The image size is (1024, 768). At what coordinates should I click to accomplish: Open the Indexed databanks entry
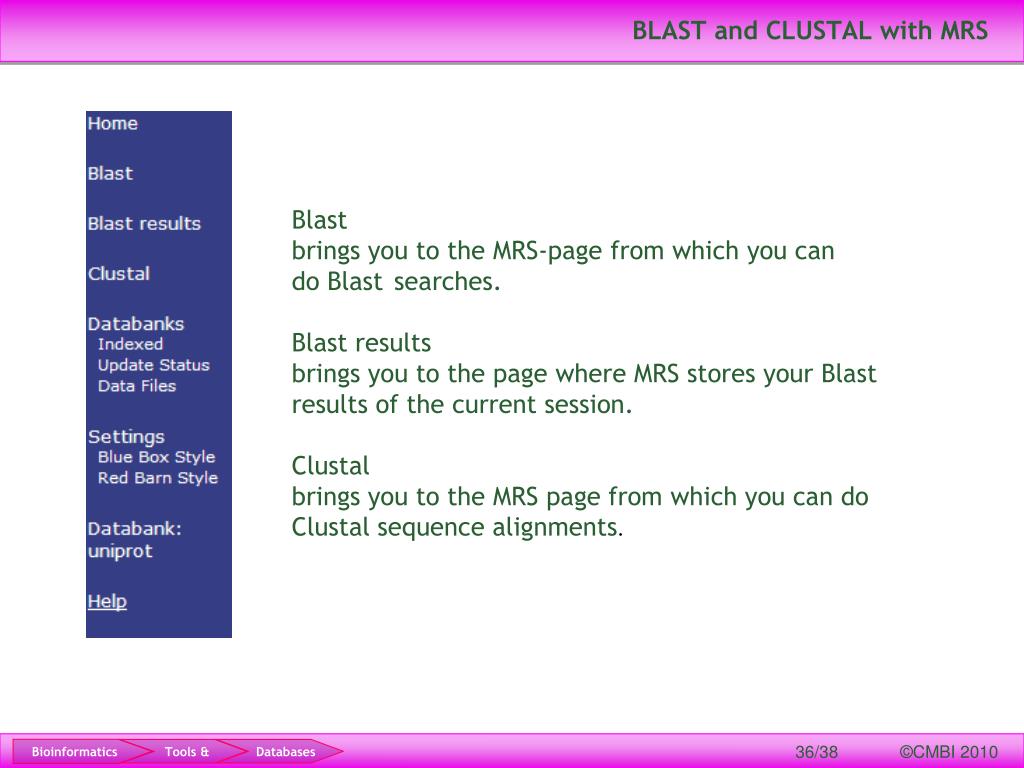tap(131, 344)
